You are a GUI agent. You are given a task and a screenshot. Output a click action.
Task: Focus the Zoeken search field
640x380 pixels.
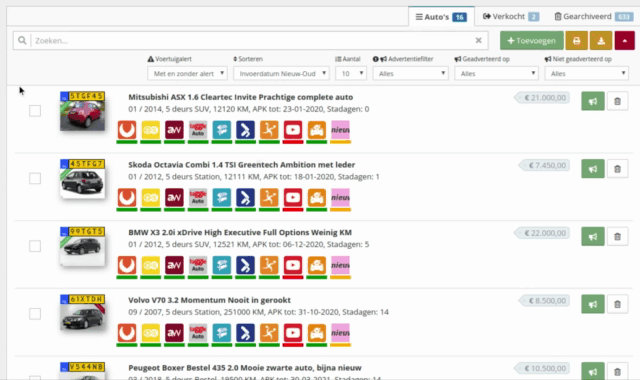point(253,40)
